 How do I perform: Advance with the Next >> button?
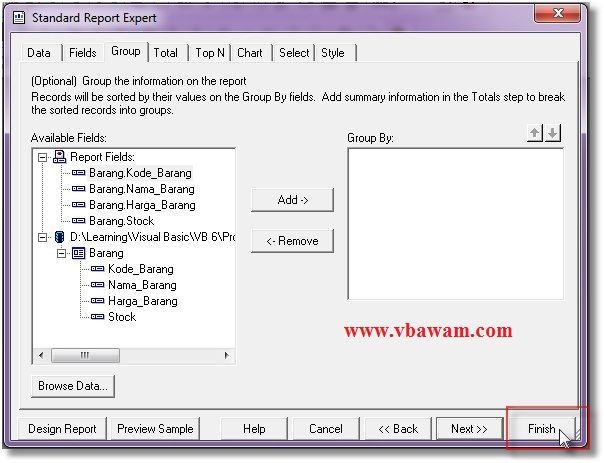pos(470,429)
